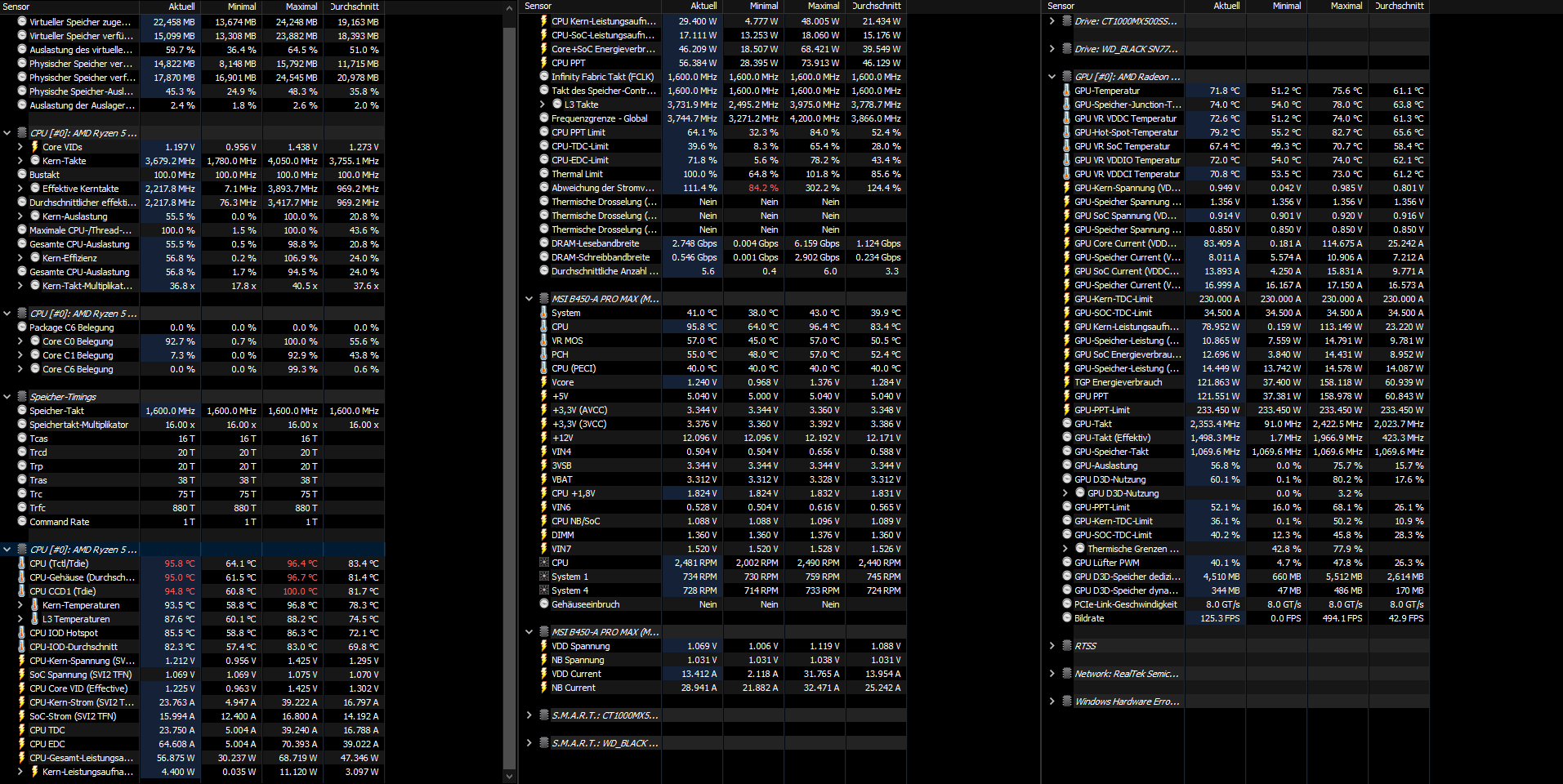Expand the Thermische Grenzen row
Screen dimensions: 1563x784
pyautogui.click(x=1065, y=549)
